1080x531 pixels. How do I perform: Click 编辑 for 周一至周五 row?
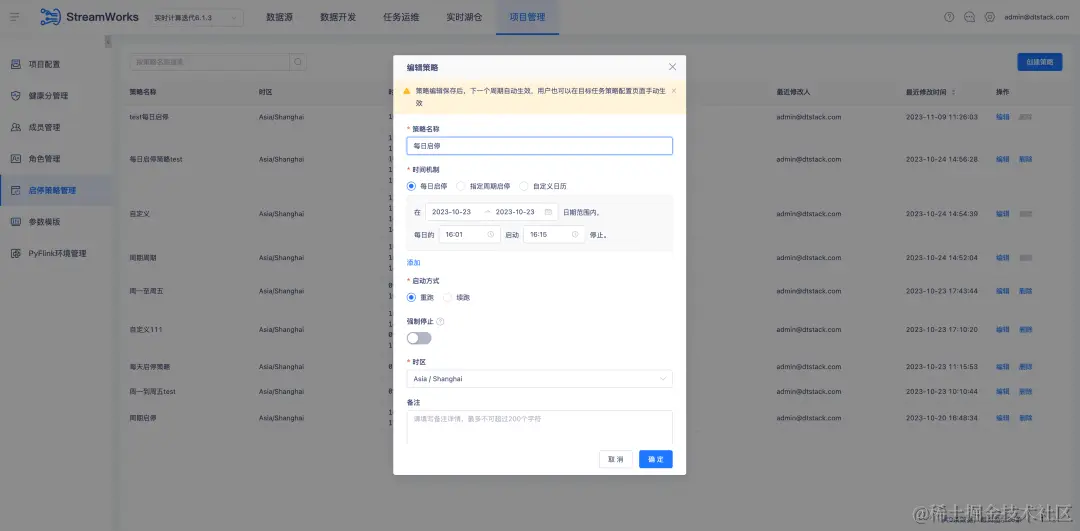(x=1003, y=291)
